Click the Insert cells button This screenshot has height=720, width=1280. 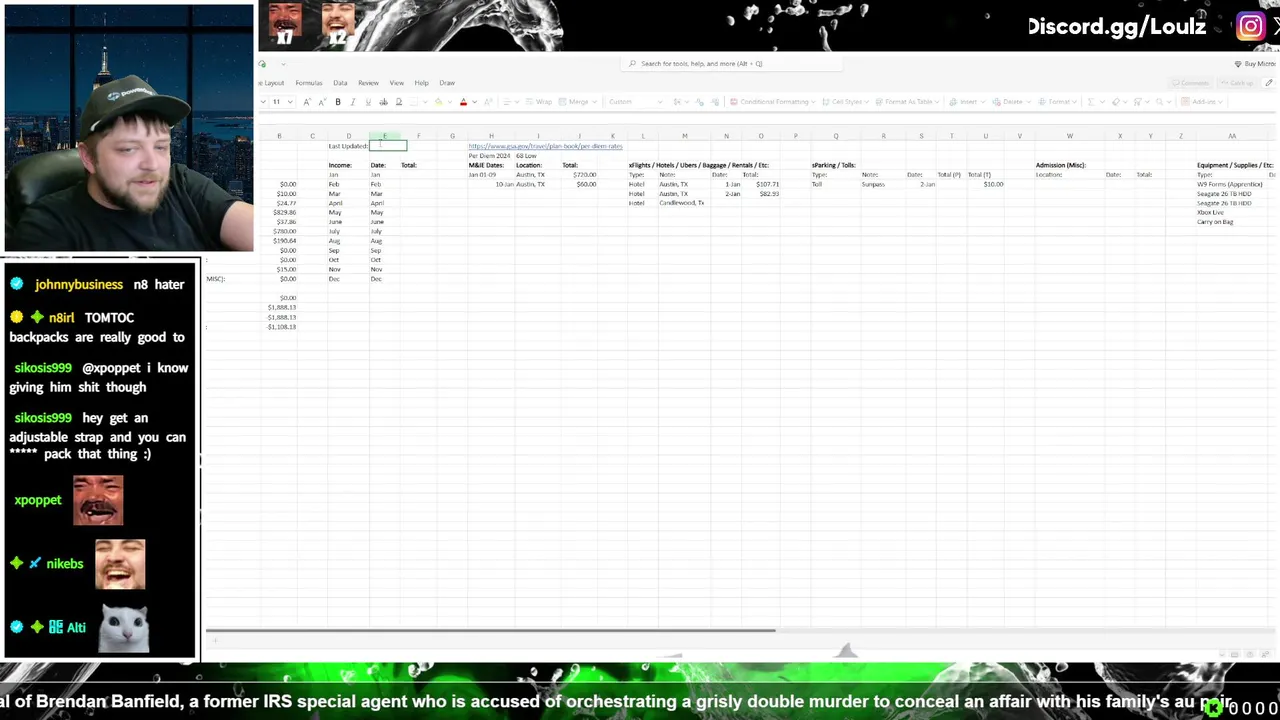pos(967,101)
